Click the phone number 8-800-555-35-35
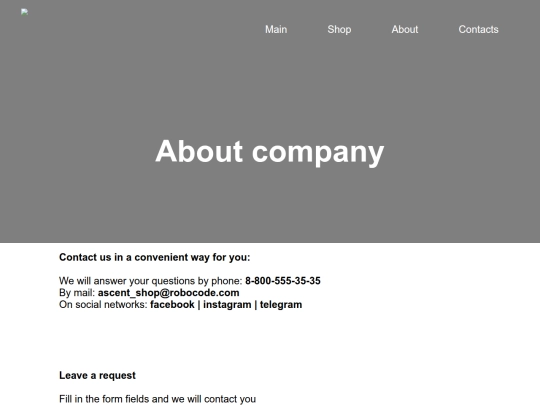Screen dimensions: 540x405 pos(283,281)
